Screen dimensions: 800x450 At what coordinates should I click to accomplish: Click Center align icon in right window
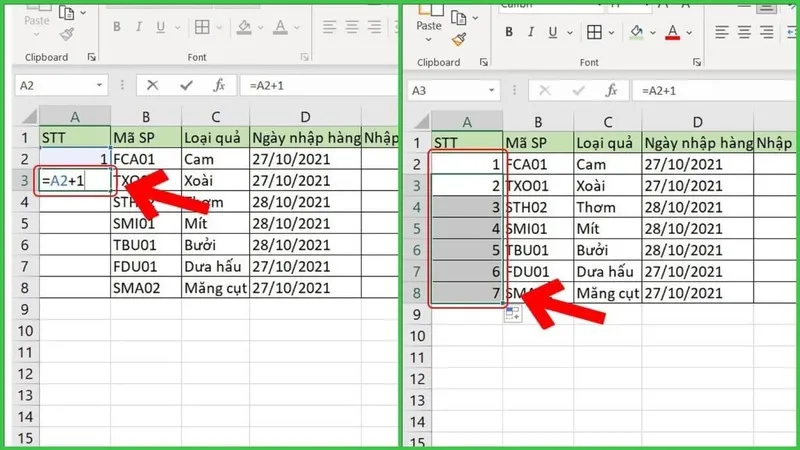[x=744, y=32]
